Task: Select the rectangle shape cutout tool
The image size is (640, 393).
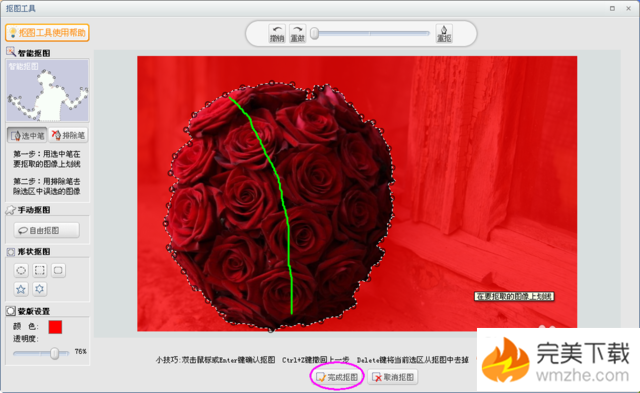Action: tap(40, 270)
